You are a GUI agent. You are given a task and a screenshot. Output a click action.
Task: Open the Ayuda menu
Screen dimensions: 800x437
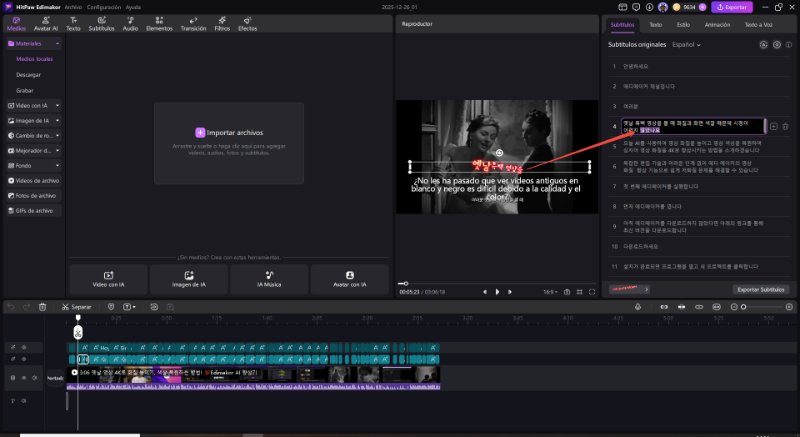pos(133,7)
